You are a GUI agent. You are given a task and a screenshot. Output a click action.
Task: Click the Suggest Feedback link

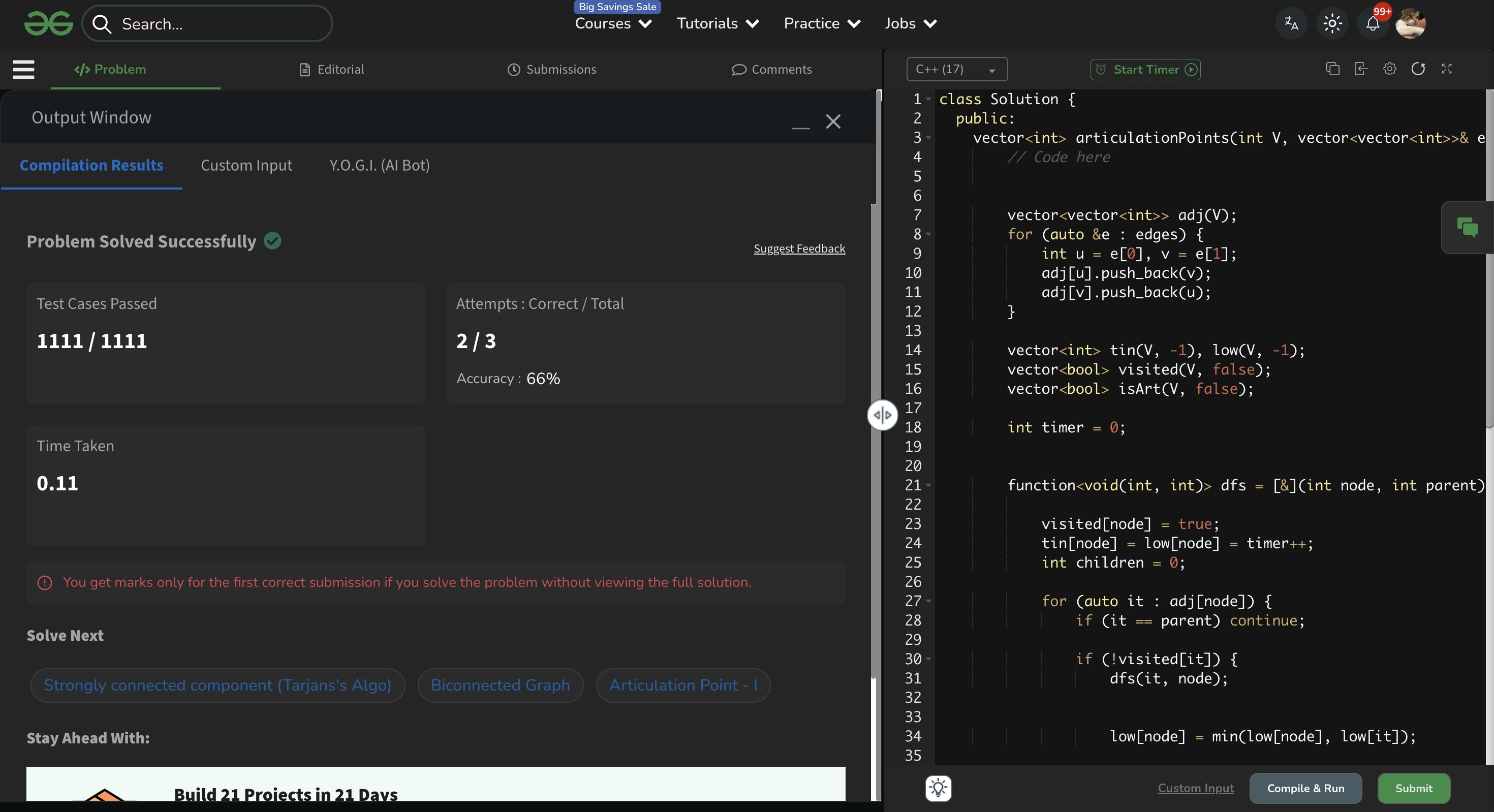click(799, 249)
